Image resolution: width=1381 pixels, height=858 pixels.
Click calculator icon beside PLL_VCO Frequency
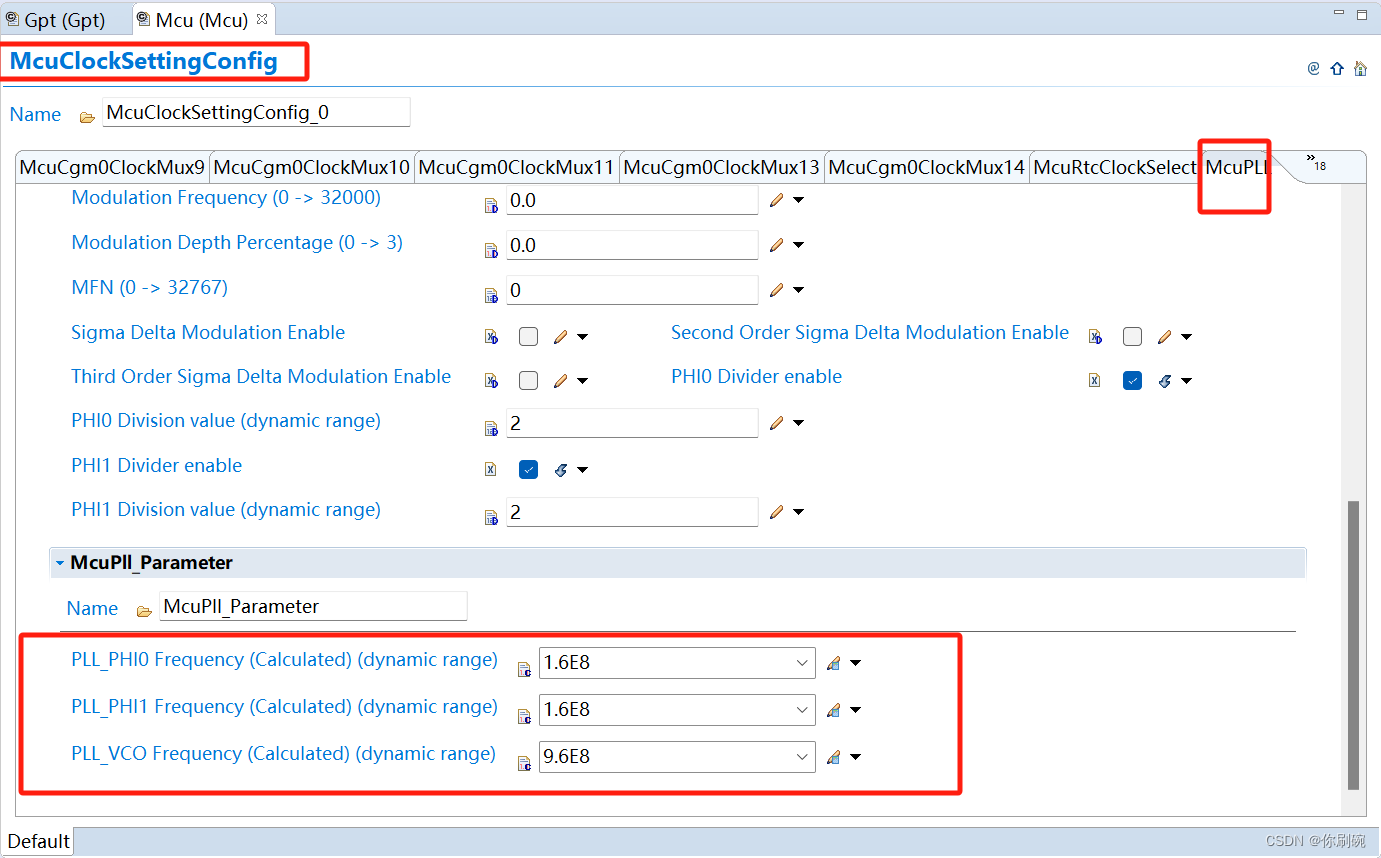point(834,757)
